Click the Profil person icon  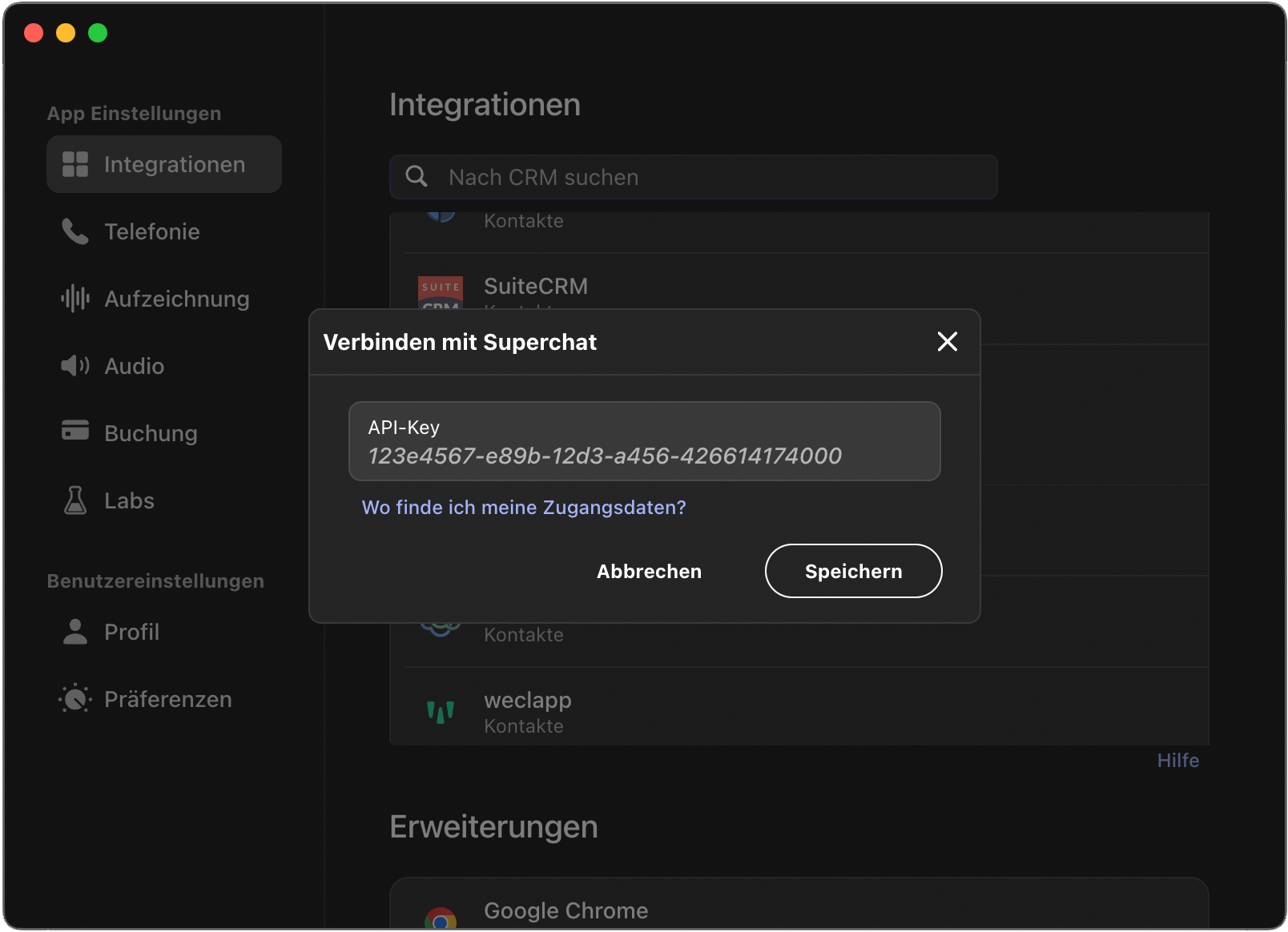(x=74, y=632)
